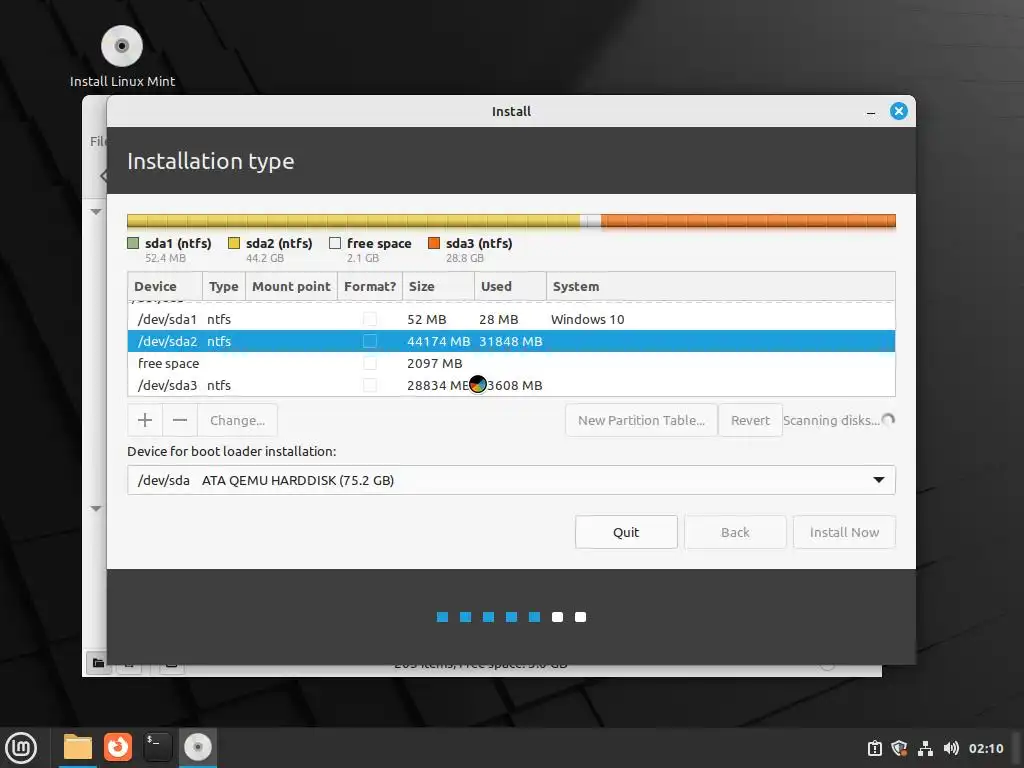Select the yellow sda2 segment in partition bar
1024x768 pixels.
(x=354, y=221)
